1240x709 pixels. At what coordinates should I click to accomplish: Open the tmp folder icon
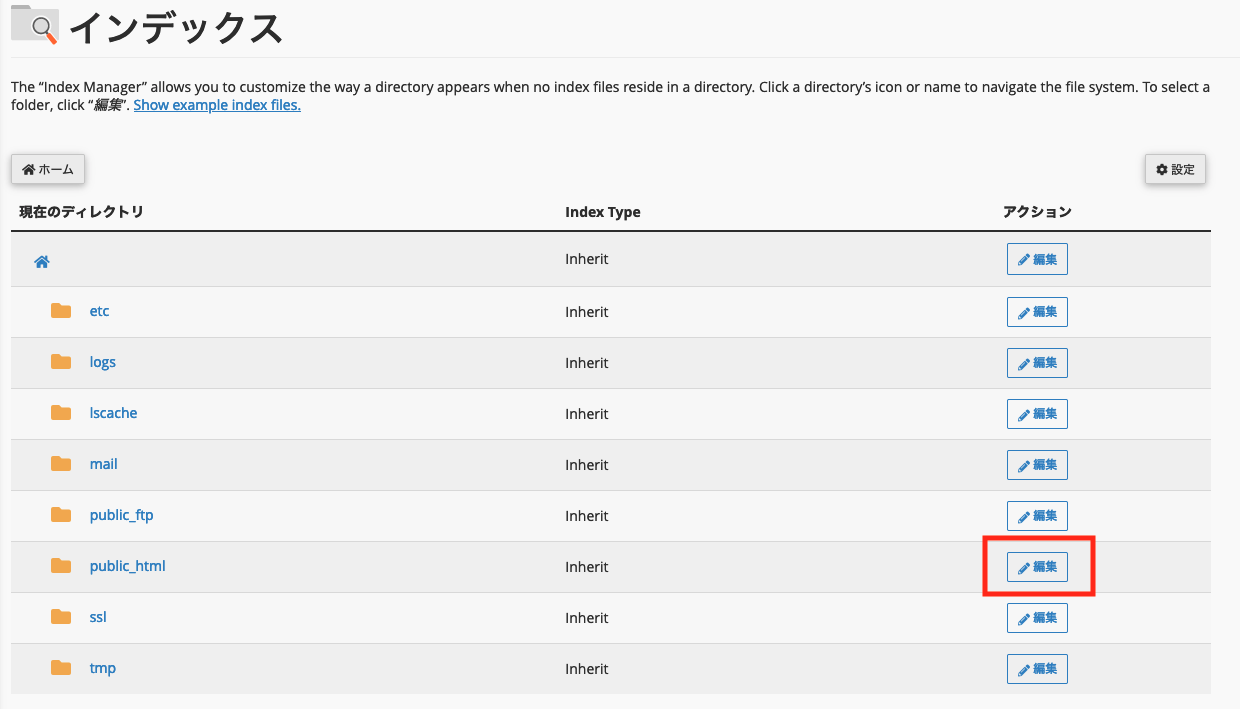[x=61, y=668]
